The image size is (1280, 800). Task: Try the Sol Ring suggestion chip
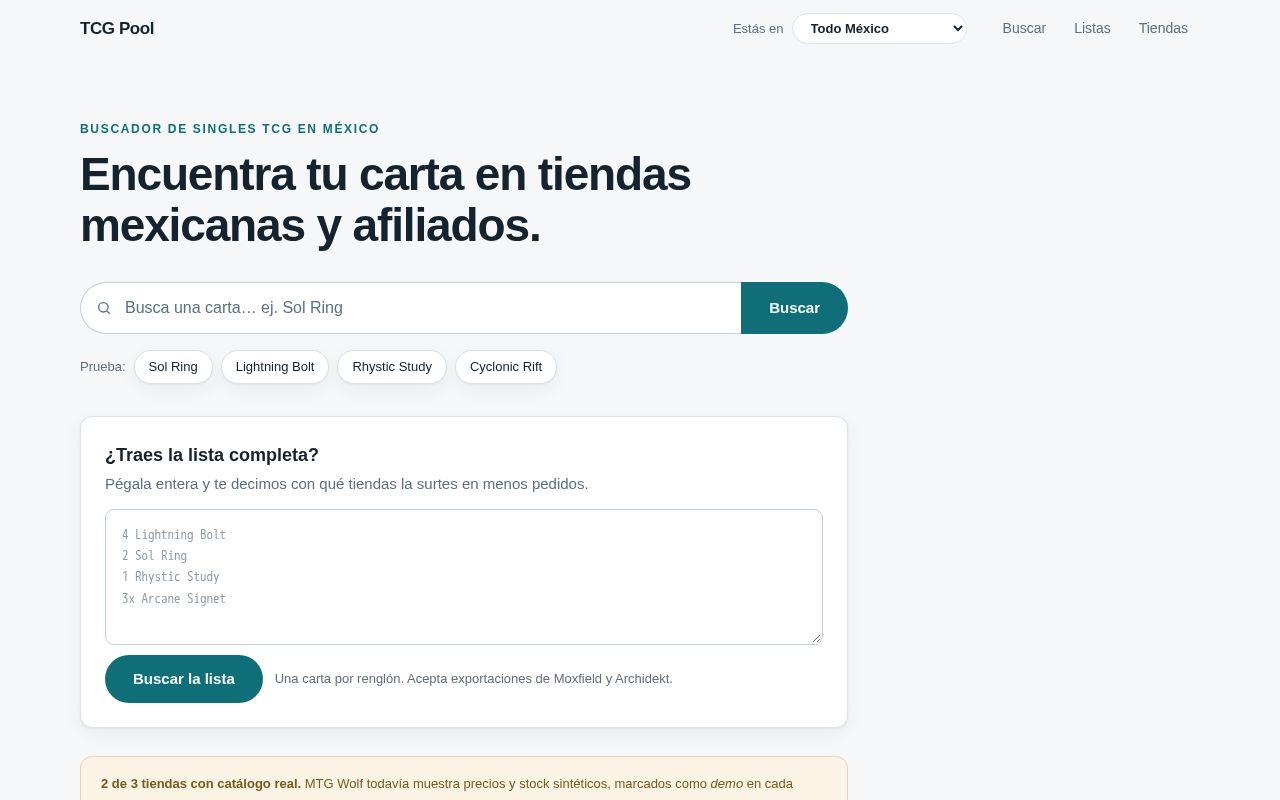coord(173,367)
